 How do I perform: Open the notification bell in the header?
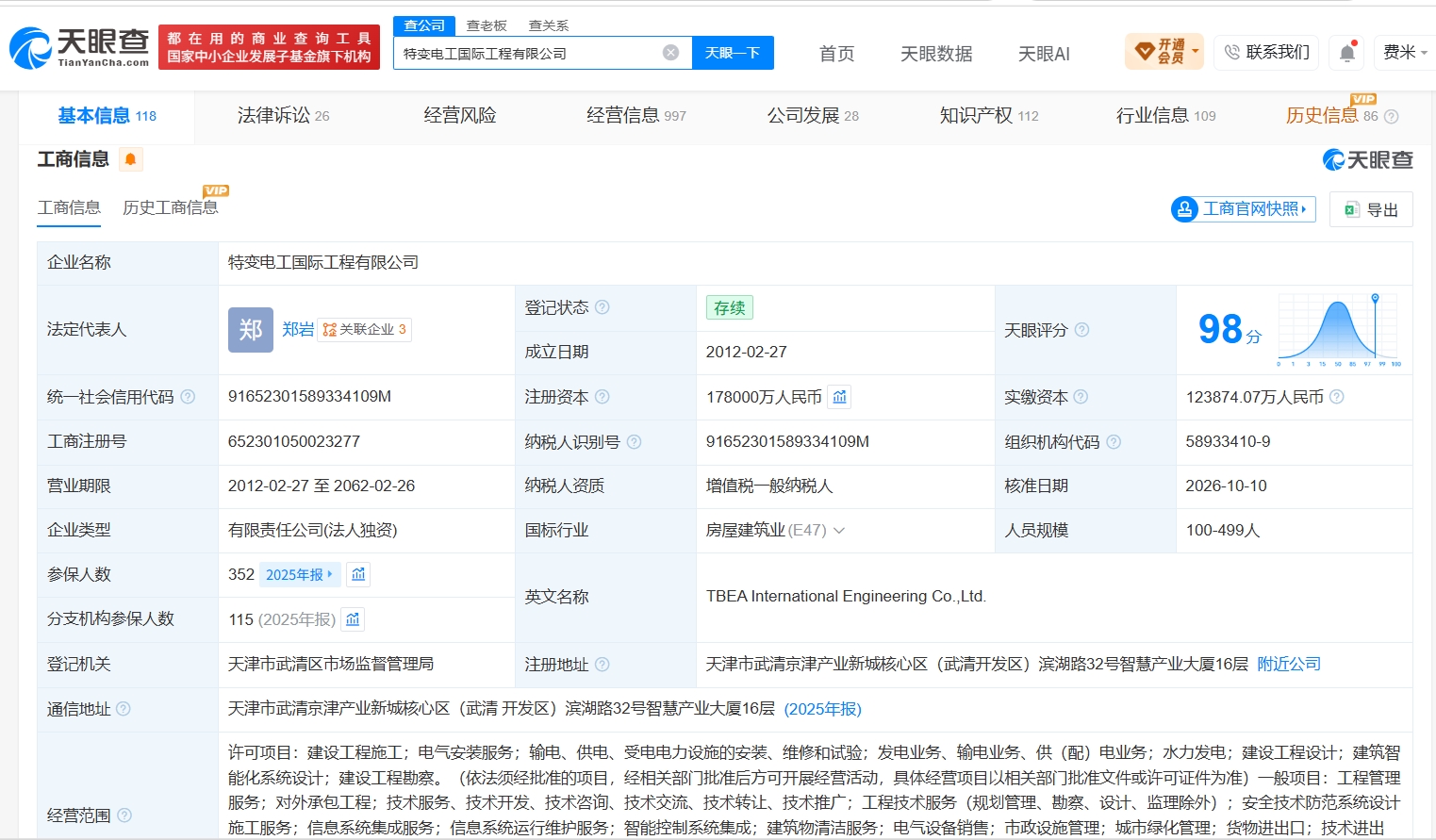pos(1347,53)
